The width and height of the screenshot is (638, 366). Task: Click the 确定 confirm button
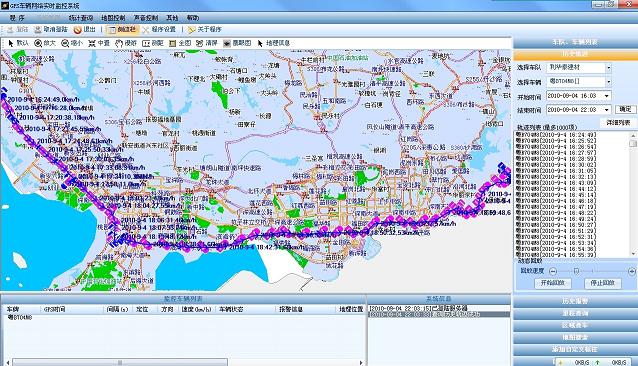625,109
